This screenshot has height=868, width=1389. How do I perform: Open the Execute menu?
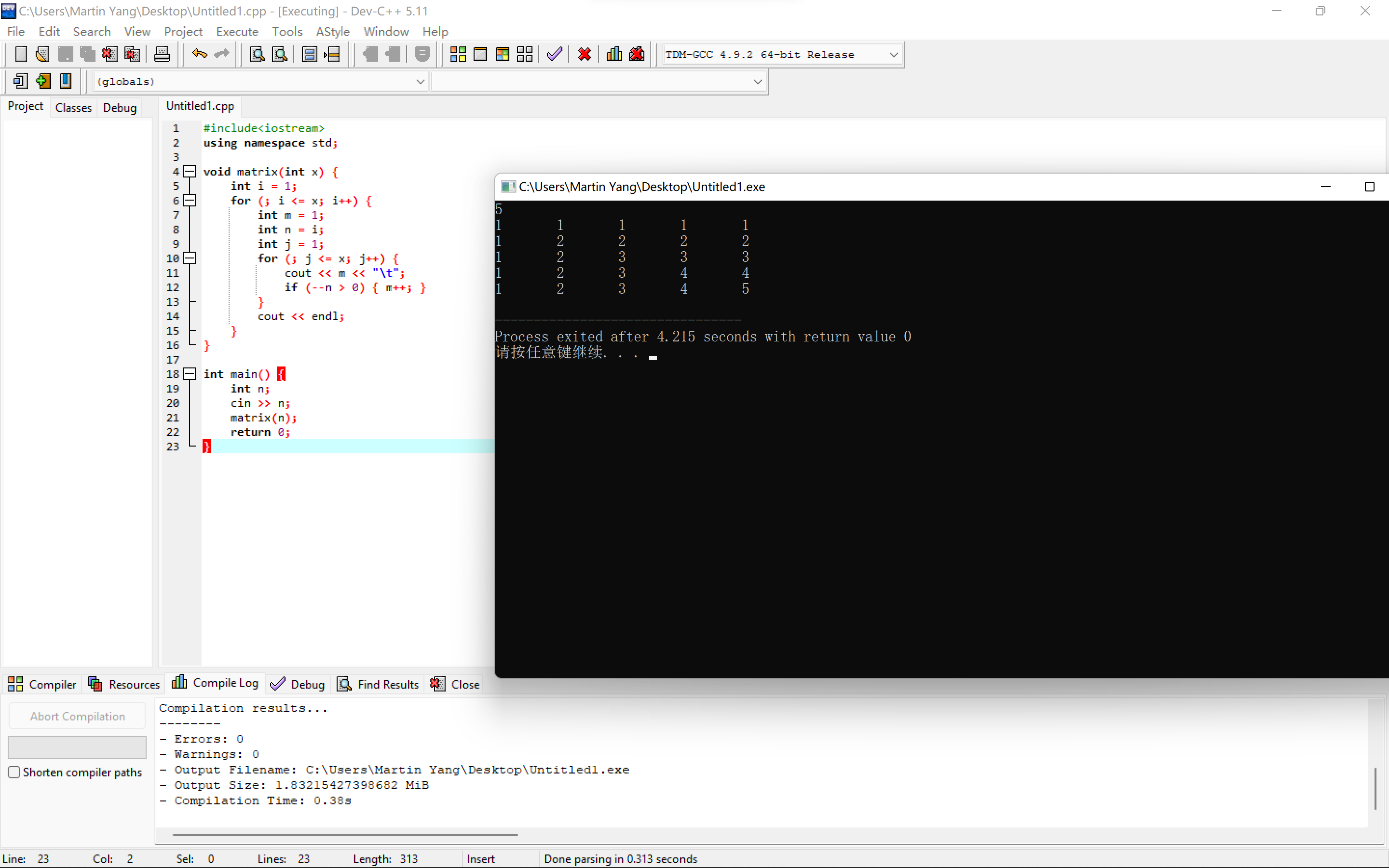coord(236,31)
